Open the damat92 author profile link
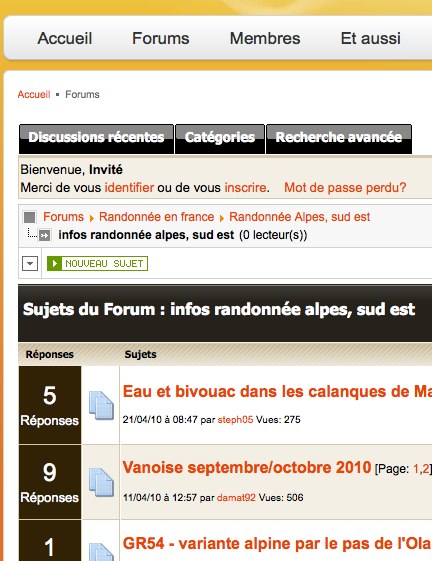This screenshot has height=561, width=432. pyautogui.click(x=236, y=498)
